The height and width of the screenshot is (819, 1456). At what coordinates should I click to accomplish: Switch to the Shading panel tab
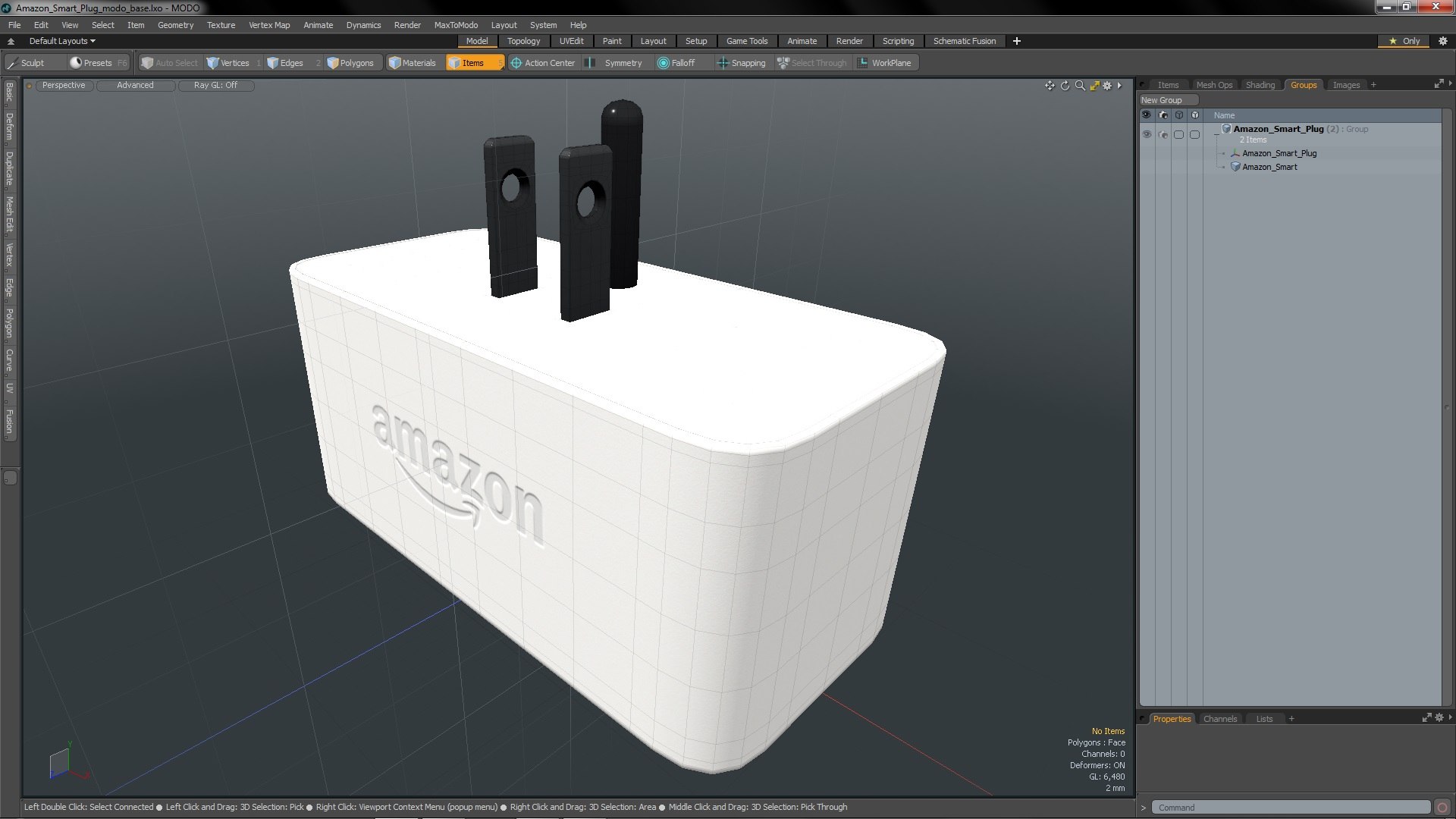1260,85
